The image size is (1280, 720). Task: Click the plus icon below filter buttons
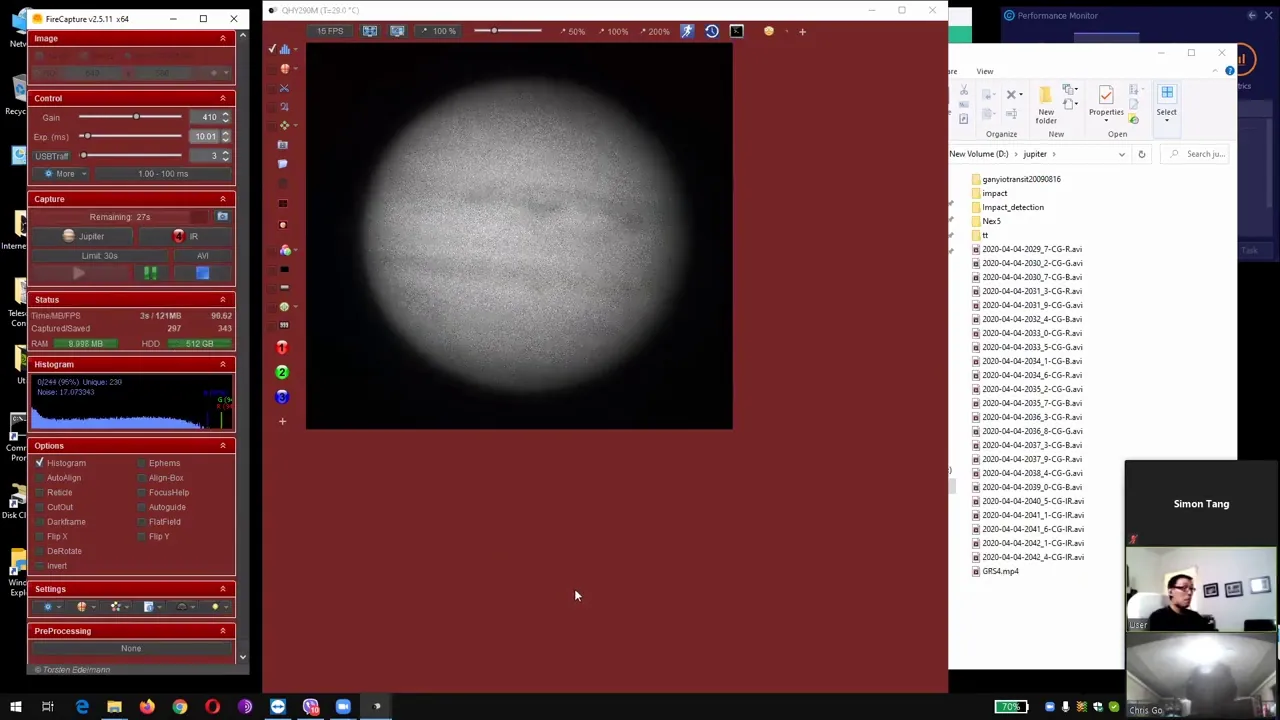pos(282,422)
